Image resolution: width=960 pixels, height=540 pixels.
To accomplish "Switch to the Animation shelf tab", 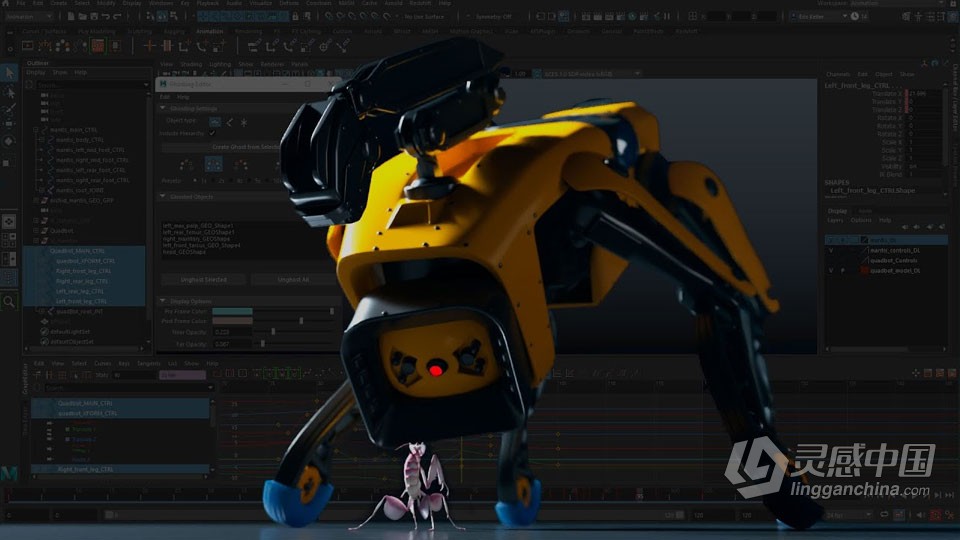I will 209,31.
